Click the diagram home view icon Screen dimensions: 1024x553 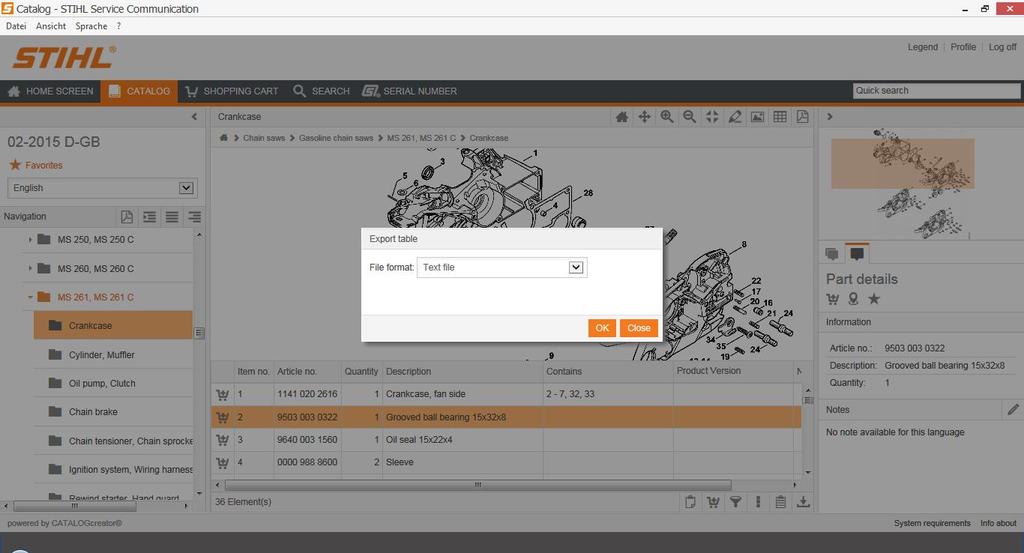(x=622, y=117)
